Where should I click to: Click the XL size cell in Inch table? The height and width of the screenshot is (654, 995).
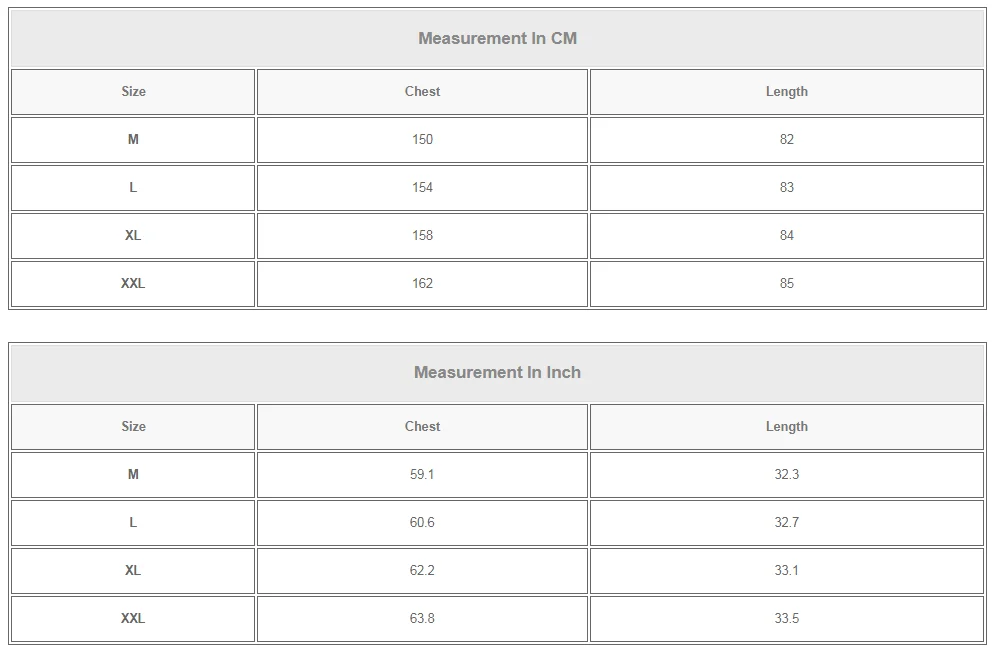133,570
